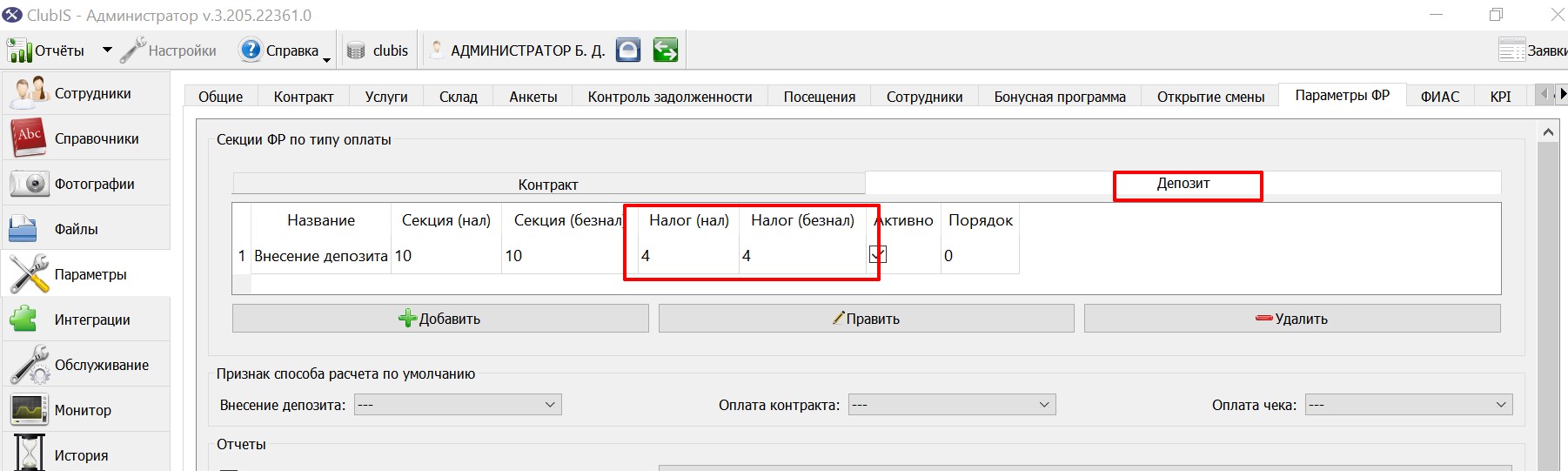
Task: Open the Сотрудники sidebar section
Action: click(85, 93)
